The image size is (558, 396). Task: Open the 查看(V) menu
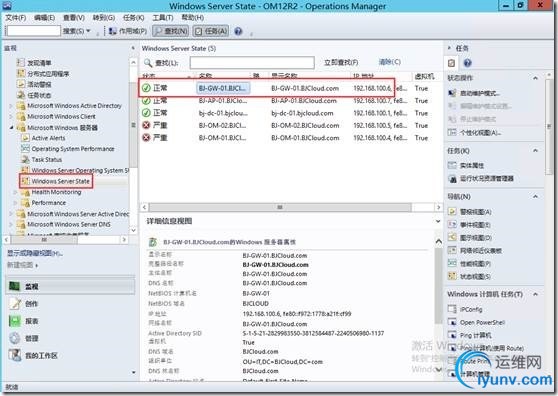[x=74, y=17]
